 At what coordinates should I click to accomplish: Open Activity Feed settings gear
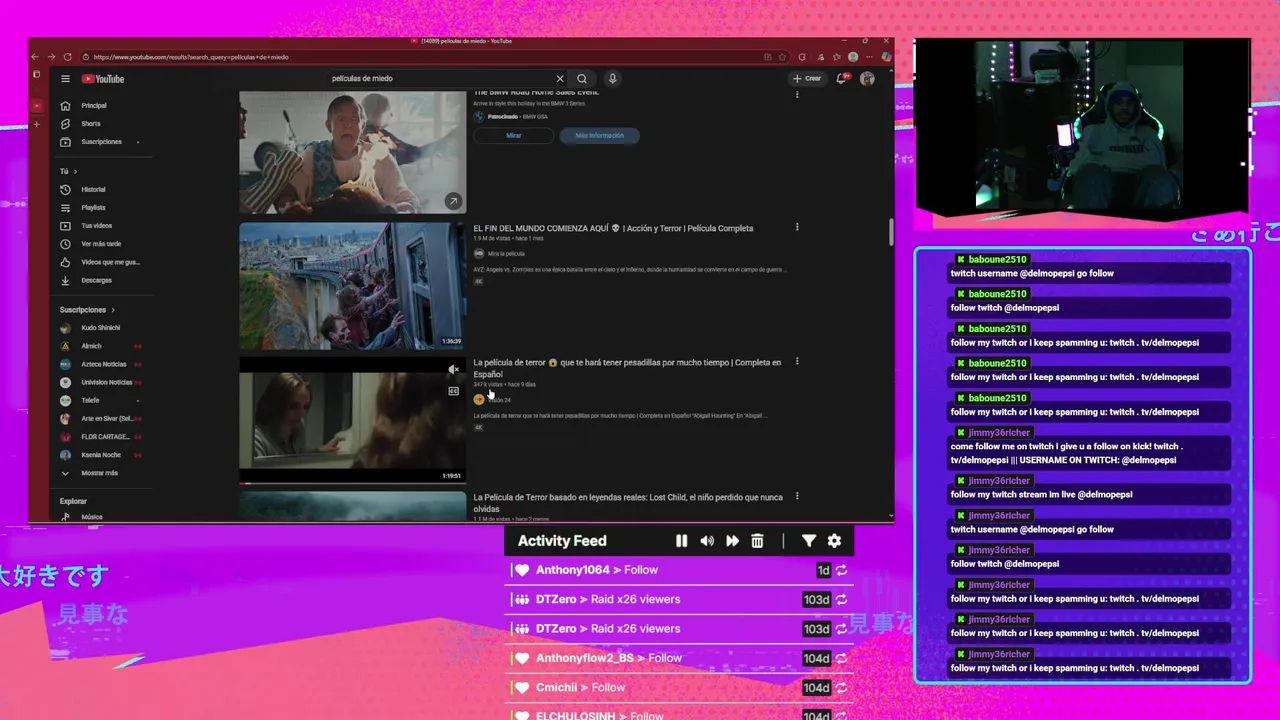click(834, 541)
